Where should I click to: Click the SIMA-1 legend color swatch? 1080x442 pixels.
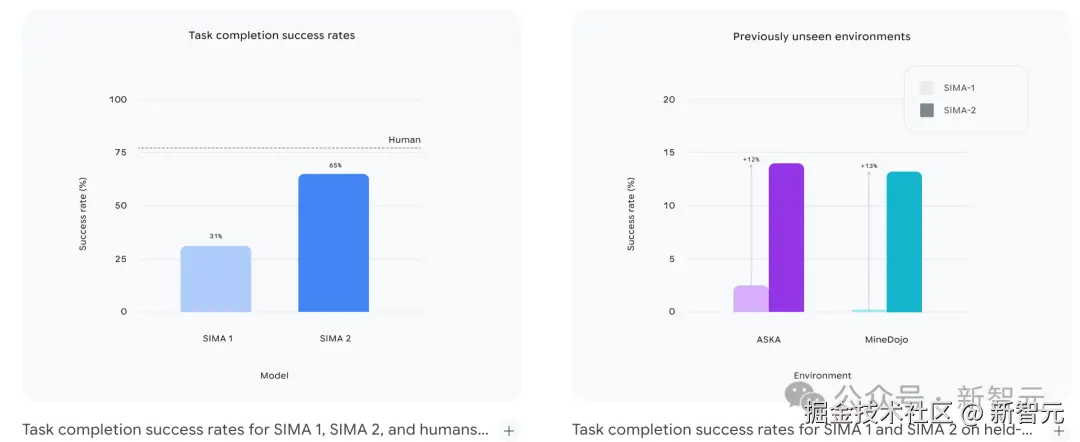click(927, 88)
